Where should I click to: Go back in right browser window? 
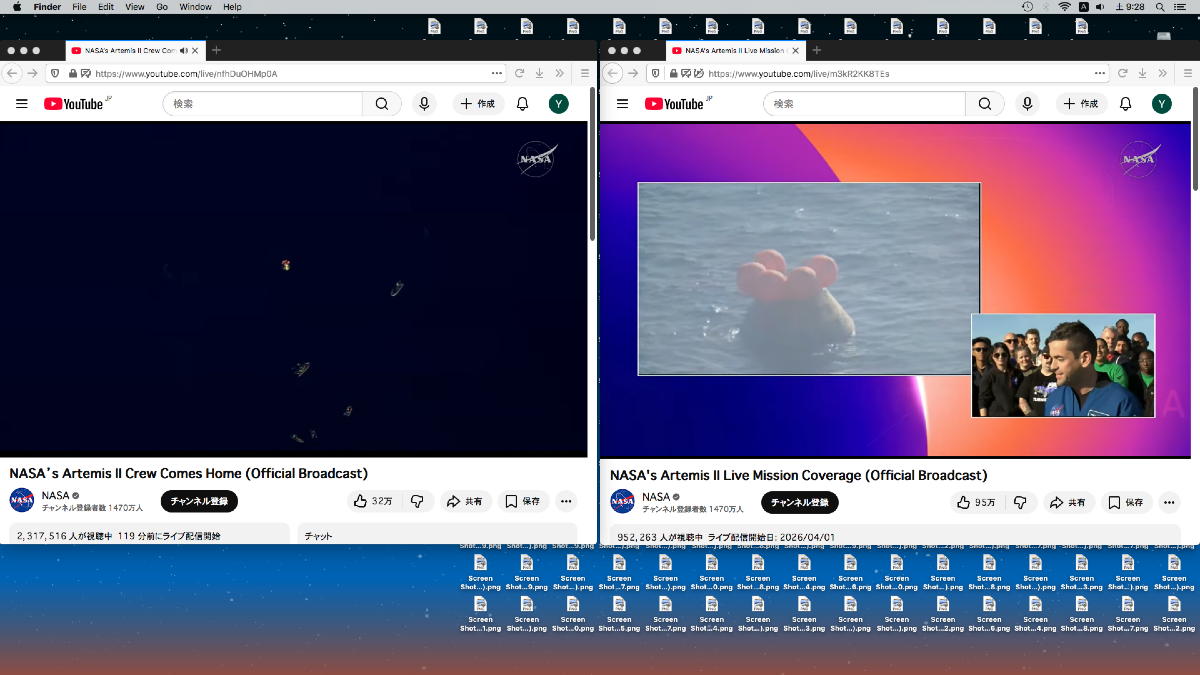tap(613, 73)
